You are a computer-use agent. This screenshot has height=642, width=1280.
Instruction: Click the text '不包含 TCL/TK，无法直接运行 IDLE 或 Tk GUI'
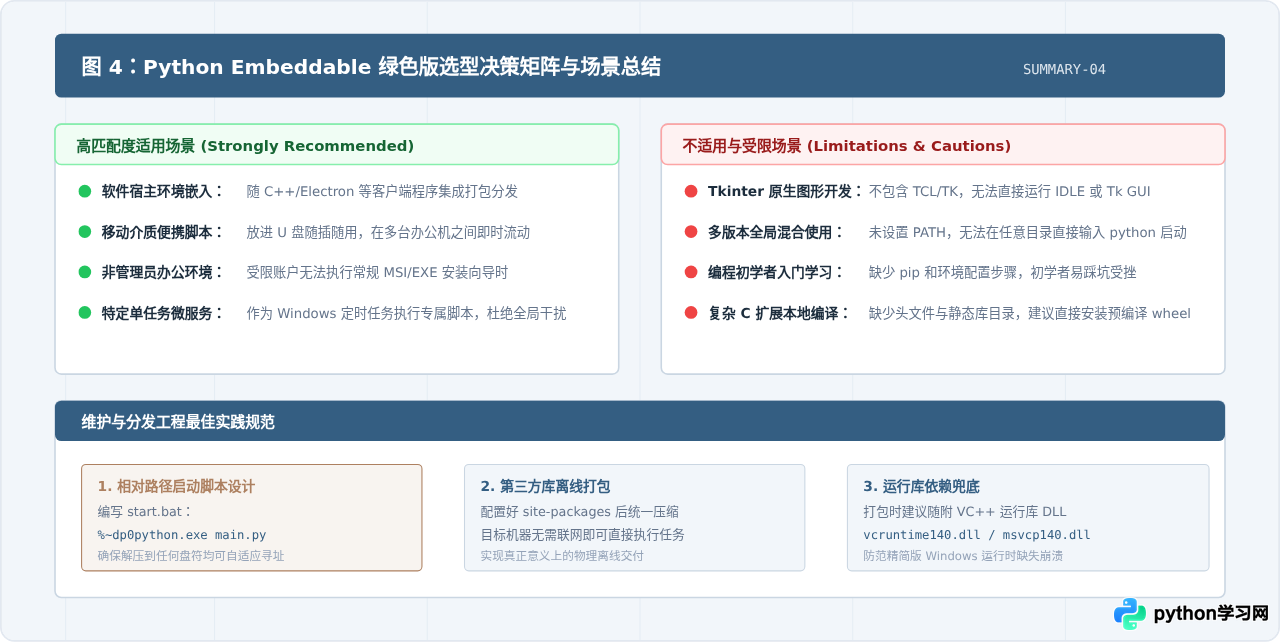1010,191
